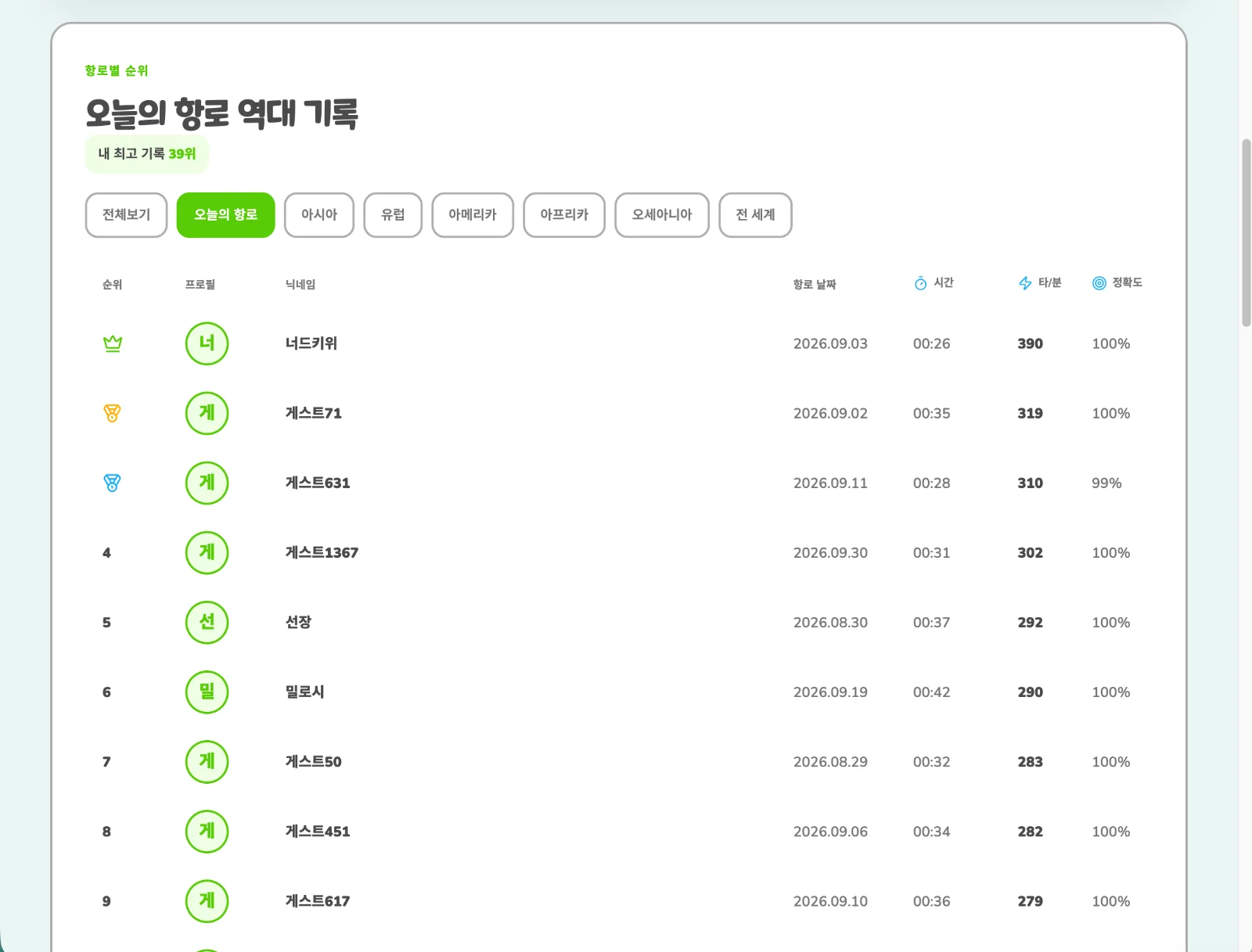The width and height of the screenshot is (1252, 952).
Task: Click the 00:42 time value
Action: click(931, 692)
